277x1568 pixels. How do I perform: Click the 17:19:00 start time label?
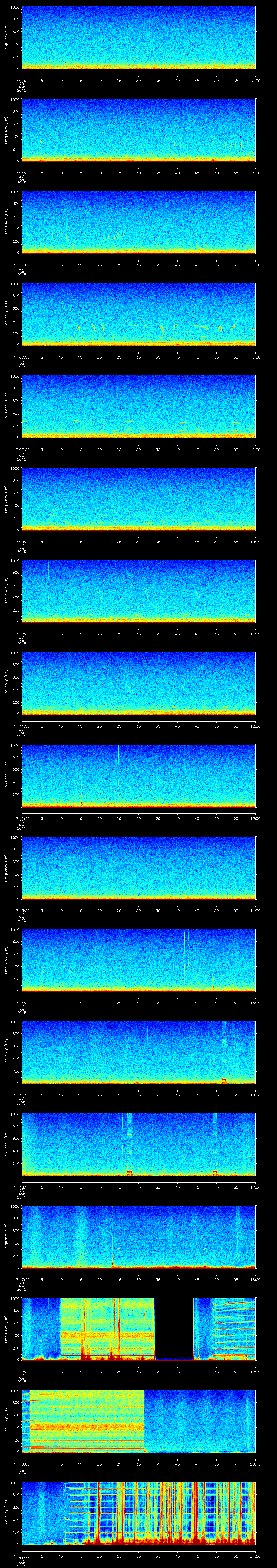click(21, 1464)
